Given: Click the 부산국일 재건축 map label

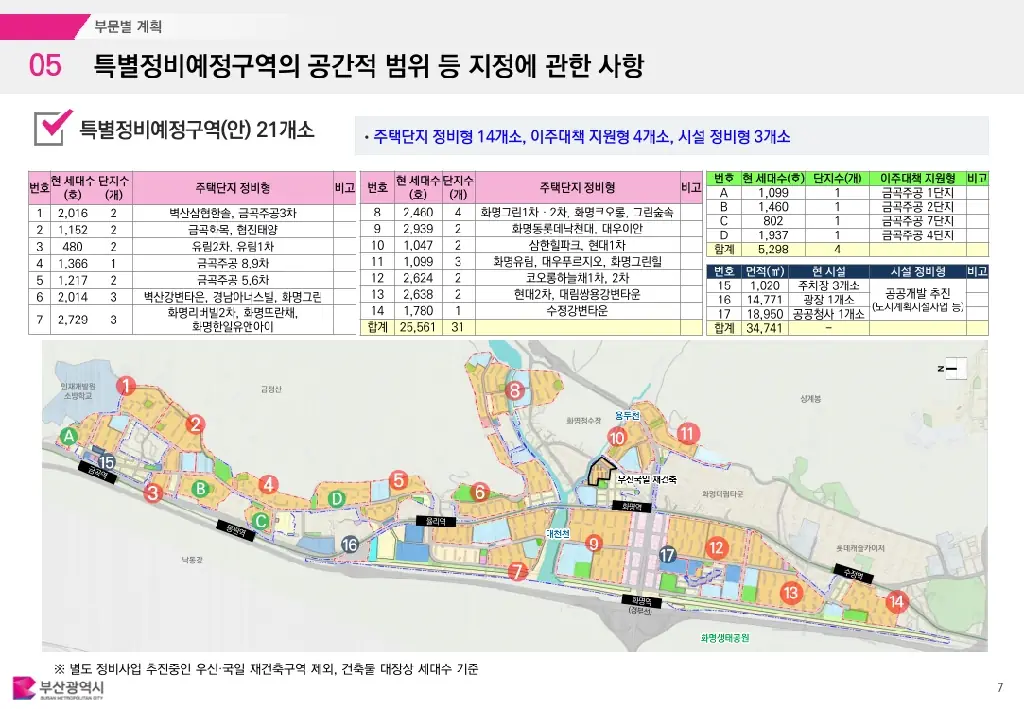Looking at the screenshot, I should 645,480.
